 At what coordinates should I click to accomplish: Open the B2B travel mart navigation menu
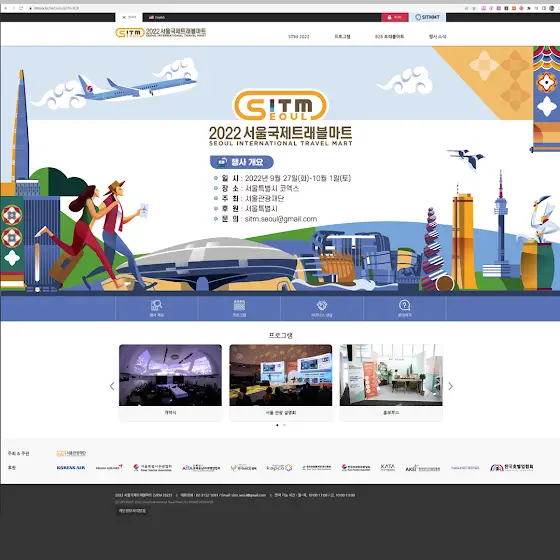click(x=389, y=36)
